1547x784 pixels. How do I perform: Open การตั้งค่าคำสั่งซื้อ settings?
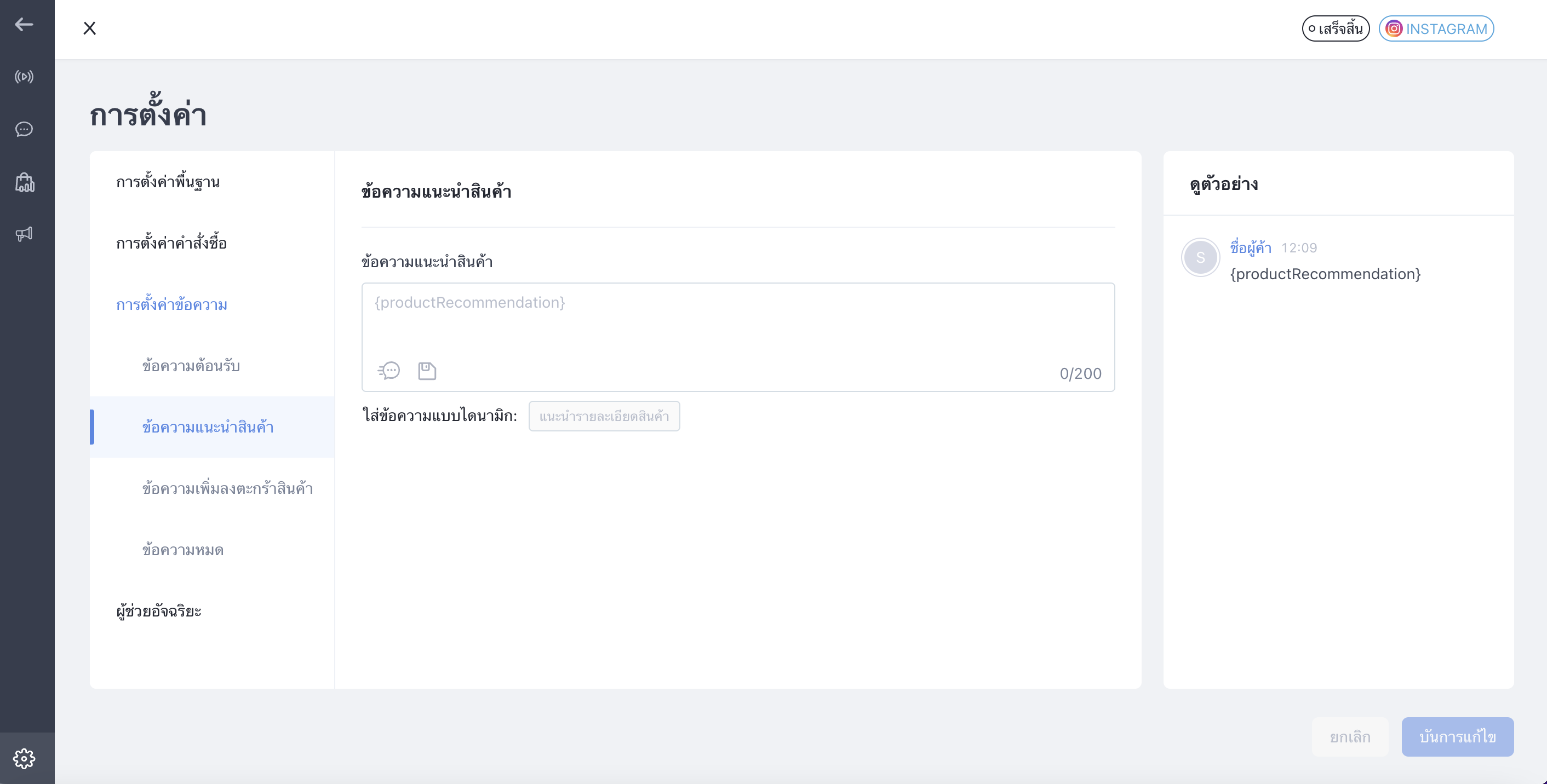tap(172, 243)
